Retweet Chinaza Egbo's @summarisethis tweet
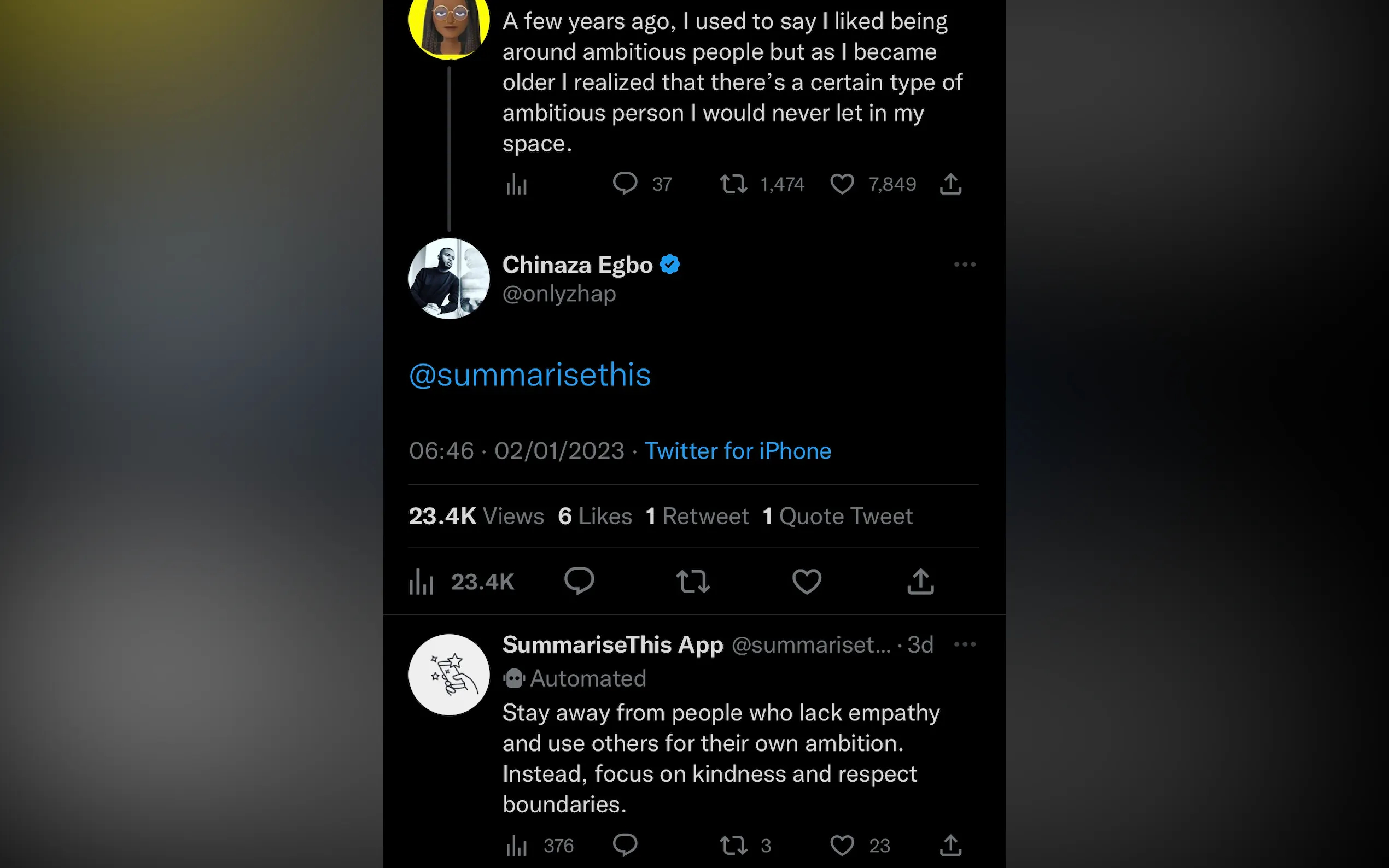This screenshot has height=868, width=1389. [692, 581]
